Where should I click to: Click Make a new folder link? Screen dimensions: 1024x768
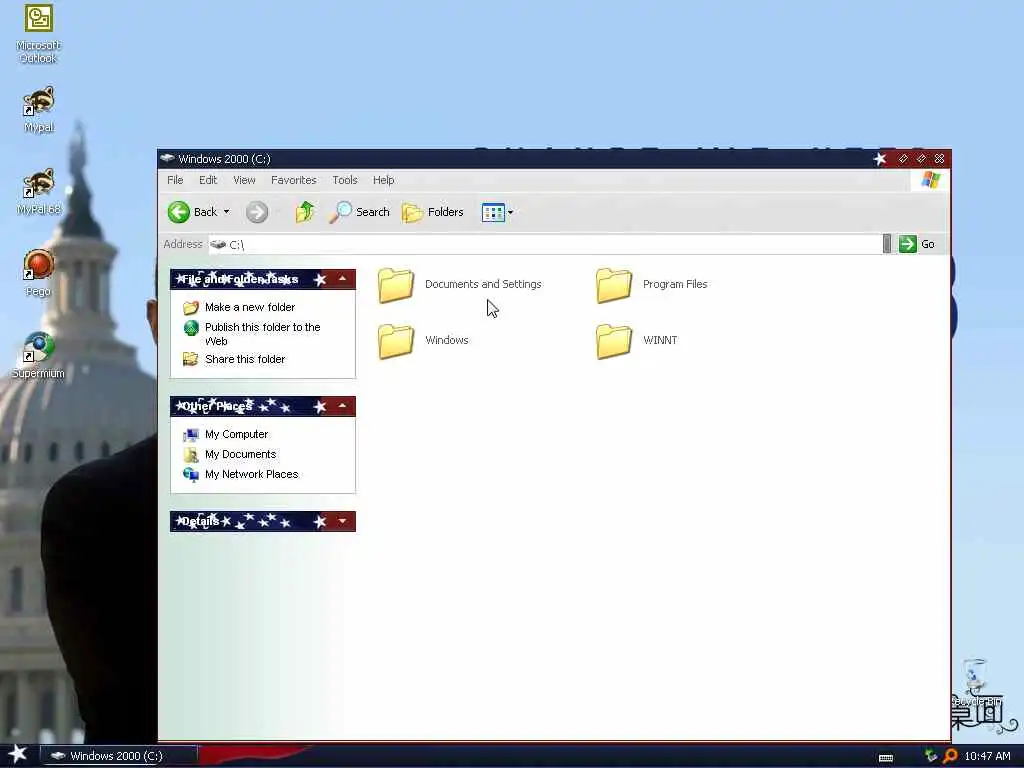250,307
